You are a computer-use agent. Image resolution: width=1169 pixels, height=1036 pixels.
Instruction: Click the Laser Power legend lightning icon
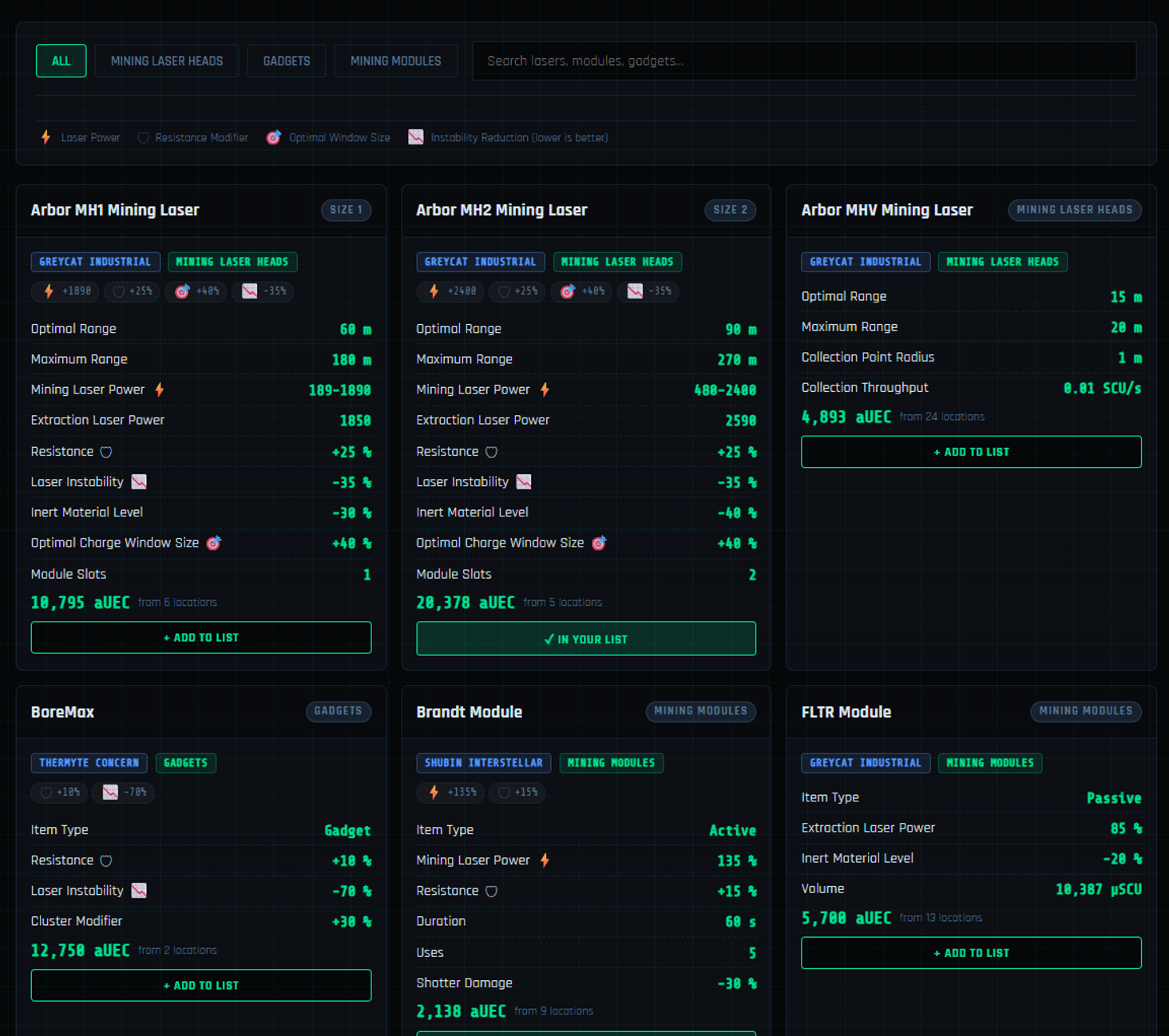(46, 137)
